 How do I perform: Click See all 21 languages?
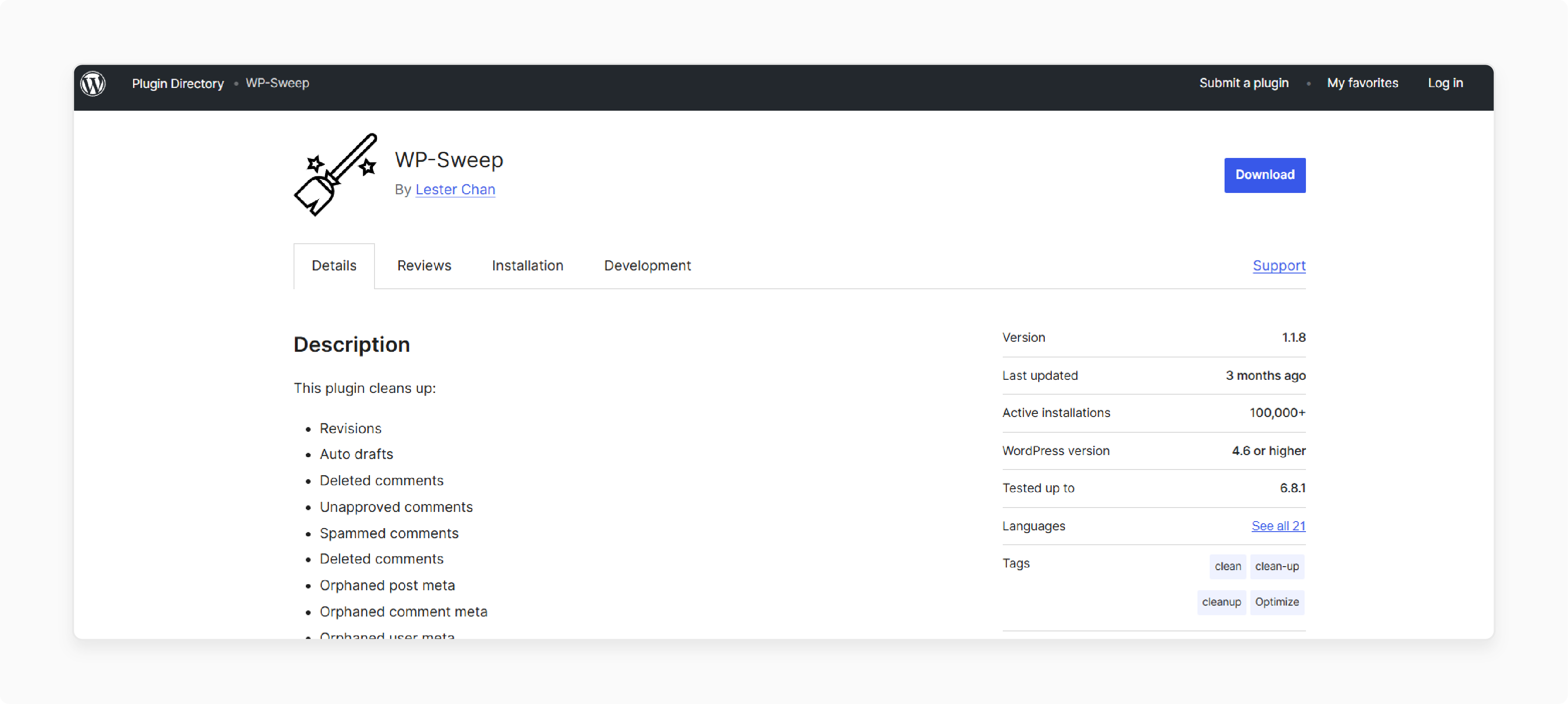coord(1278,525)
